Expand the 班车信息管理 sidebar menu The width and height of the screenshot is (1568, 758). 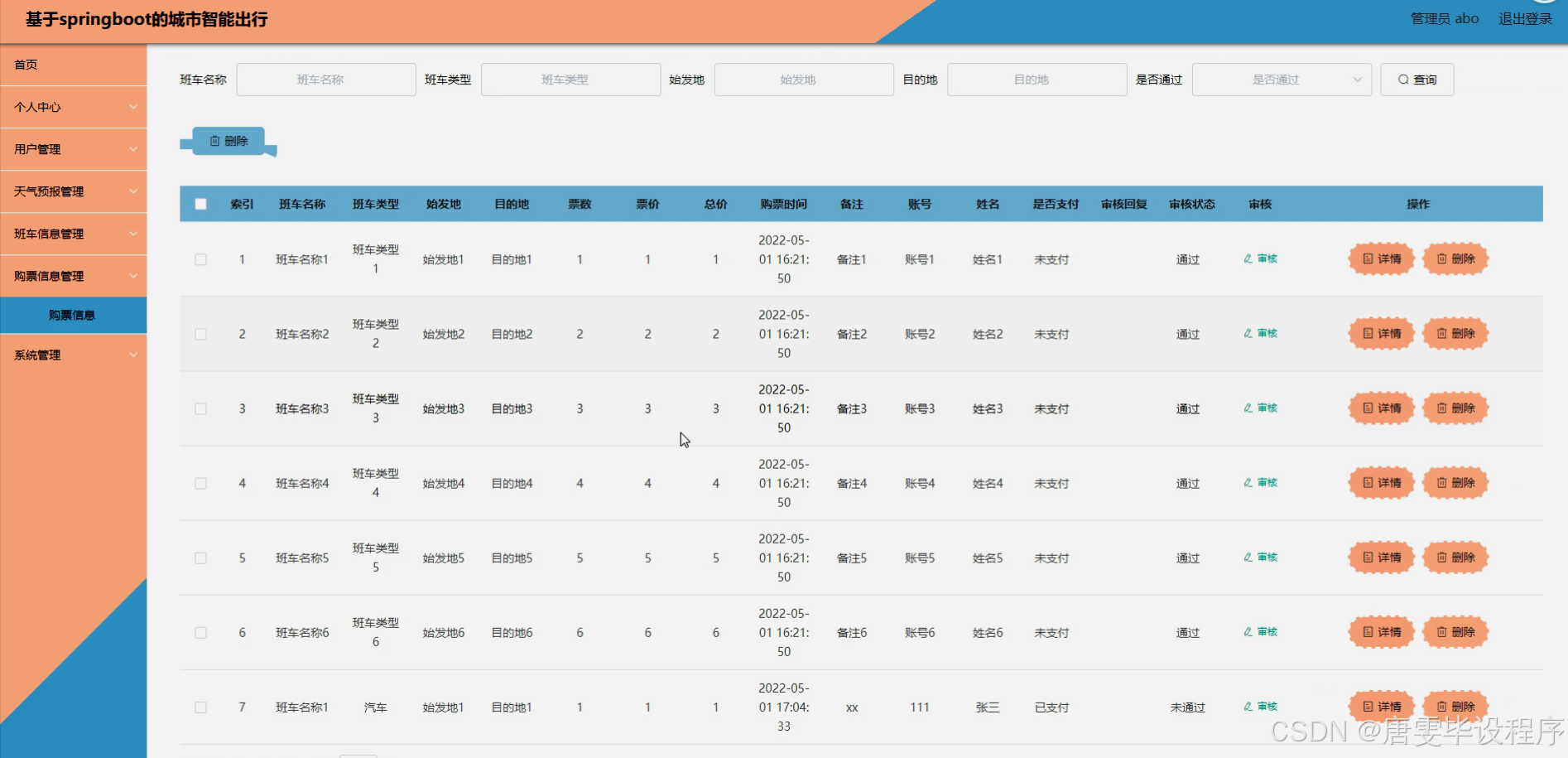(x=74, y=234)
